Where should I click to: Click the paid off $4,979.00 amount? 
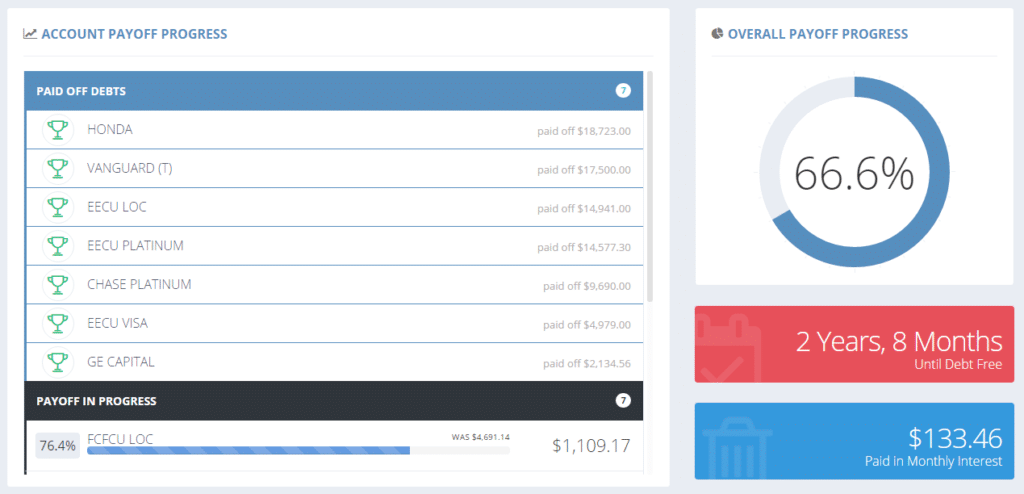tap(586, 325)
